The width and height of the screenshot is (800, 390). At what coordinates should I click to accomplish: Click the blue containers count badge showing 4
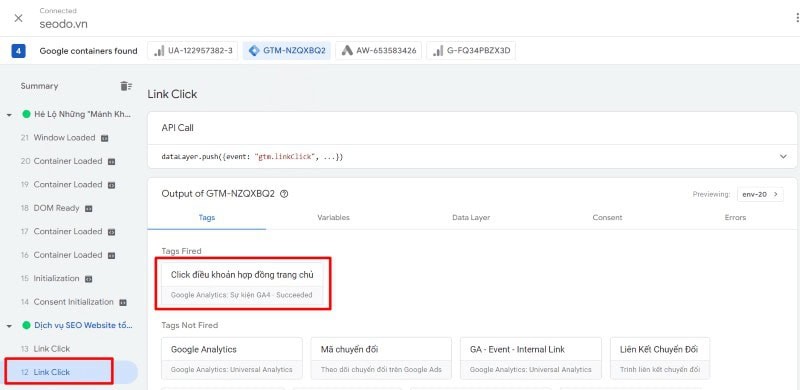pos(18,51)
